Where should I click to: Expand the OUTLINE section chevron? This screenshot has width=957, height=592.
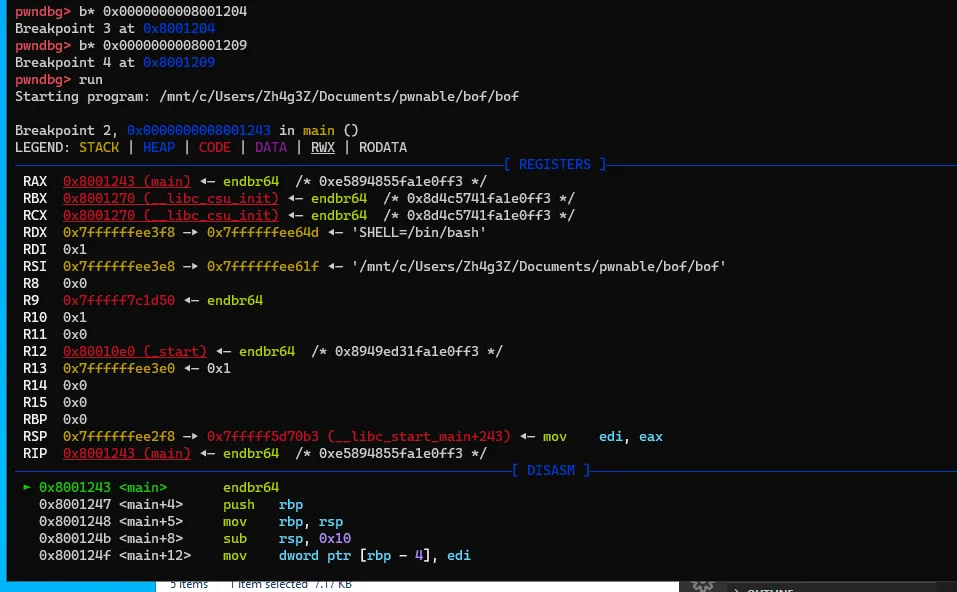(x=736, y=587)
